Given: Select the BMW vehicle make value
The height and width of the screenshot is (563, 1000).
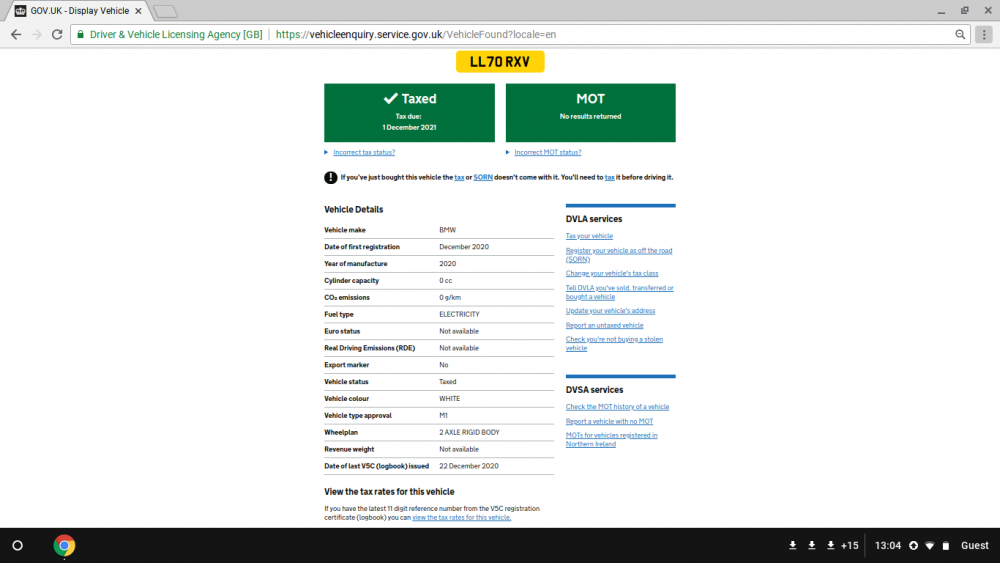Looking at the screenshot, I should [x=447, y=230].
